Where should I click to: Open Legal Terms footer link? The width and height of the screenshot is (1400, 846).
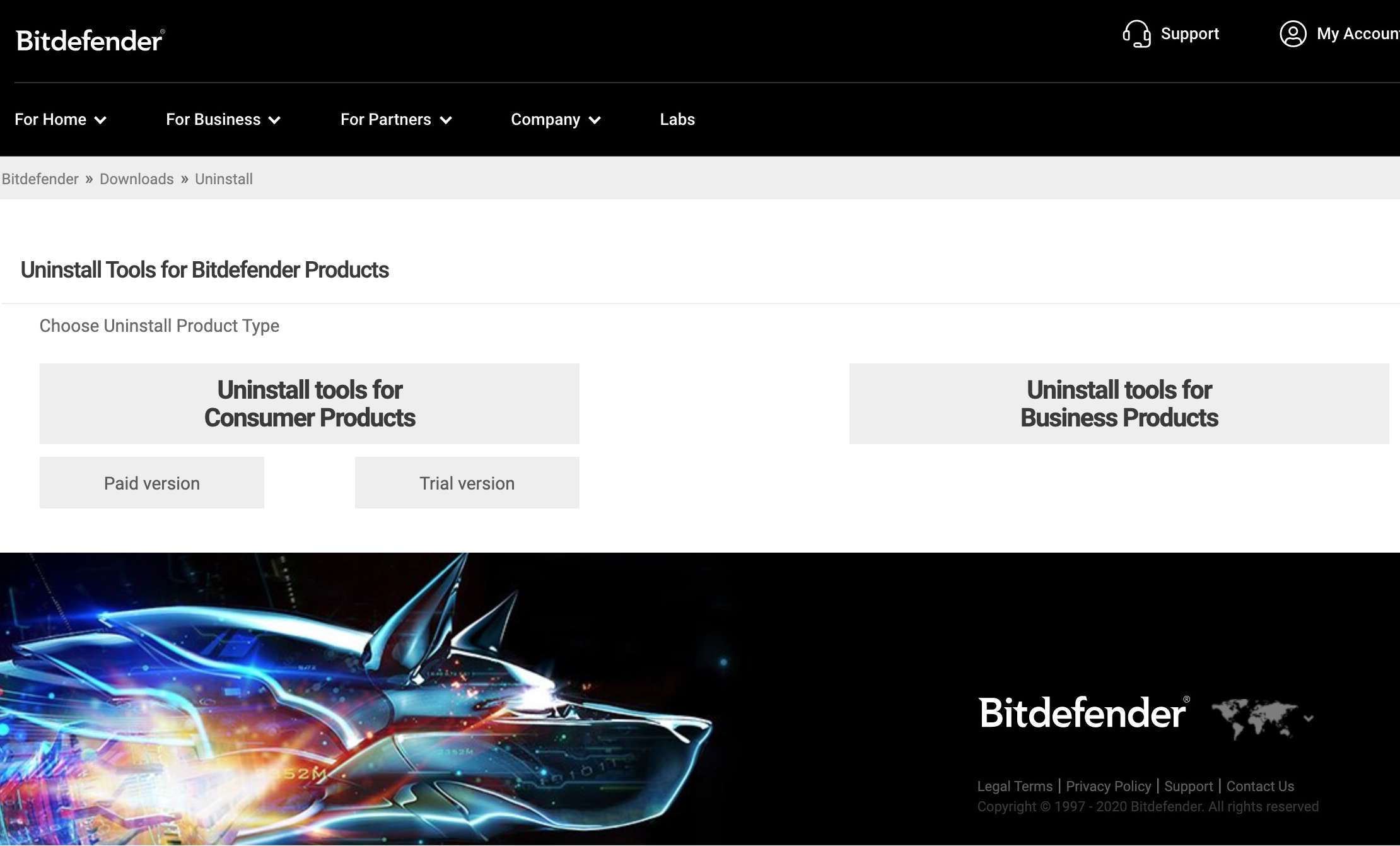click(1015, 787)
